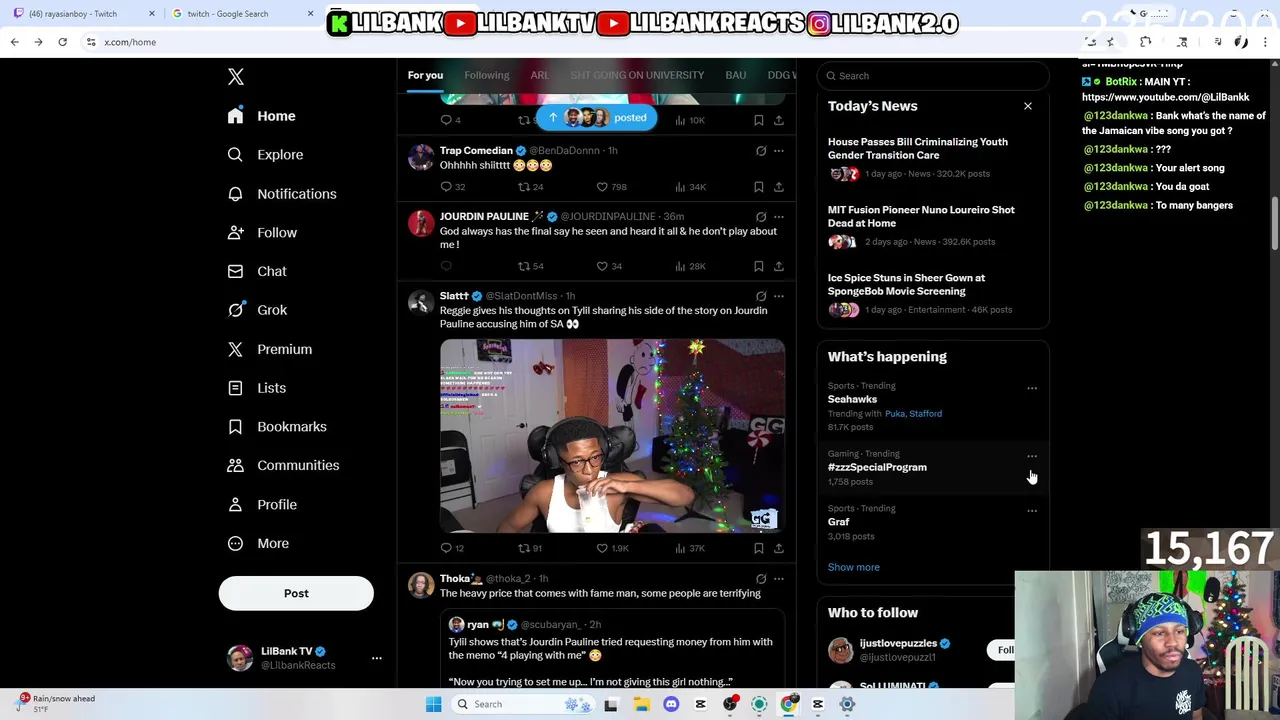Open Profile page
1280x720 pixels.
(263, 504)
